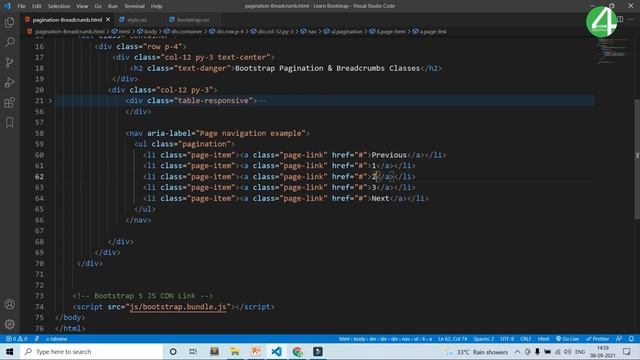Open li.page-item breadcrumb dropdown
This screenshot has width=640, height=360.
pos(387,31)
